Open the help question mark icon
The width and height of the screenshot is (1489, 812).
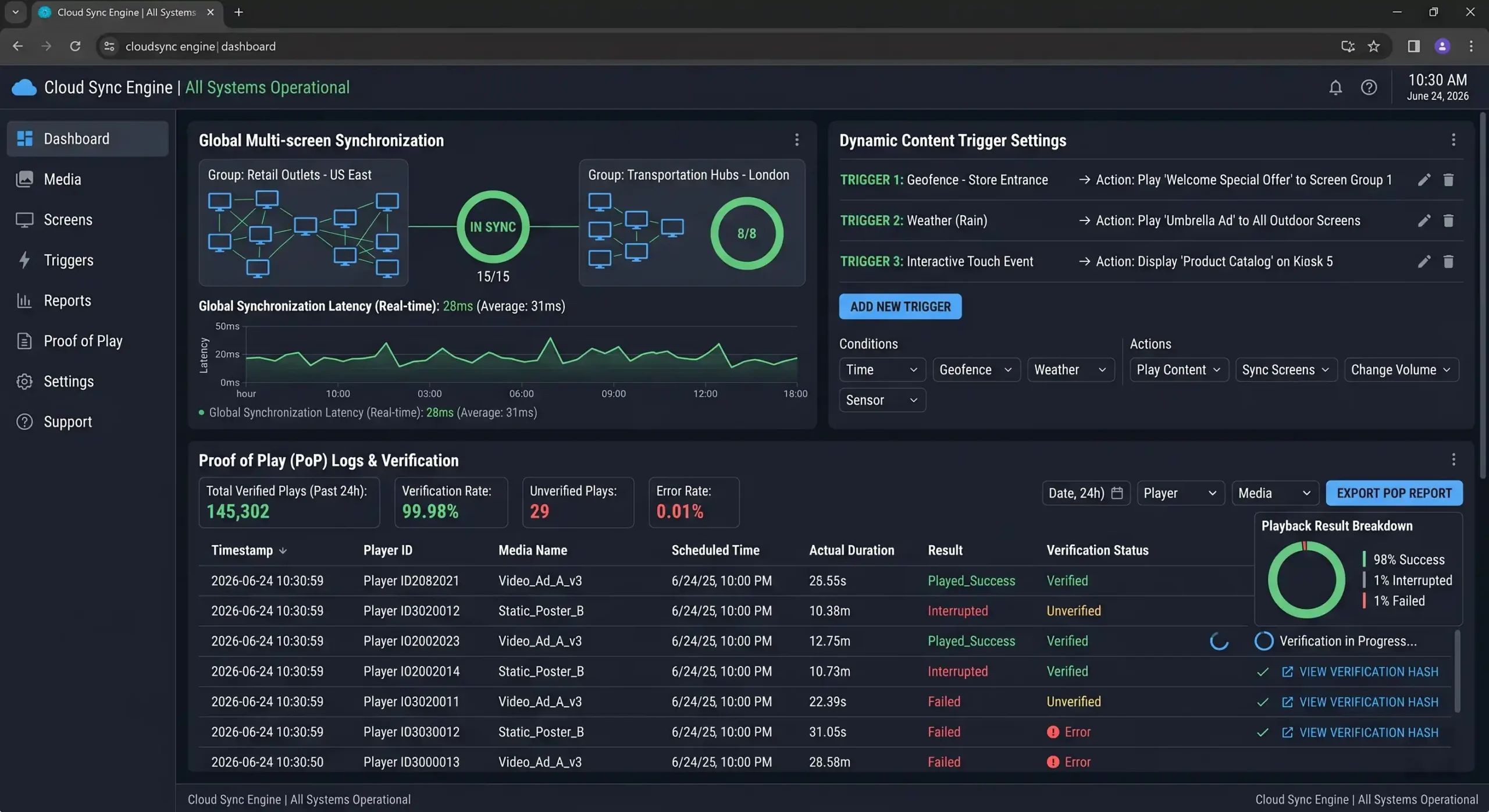(1369, 87)
